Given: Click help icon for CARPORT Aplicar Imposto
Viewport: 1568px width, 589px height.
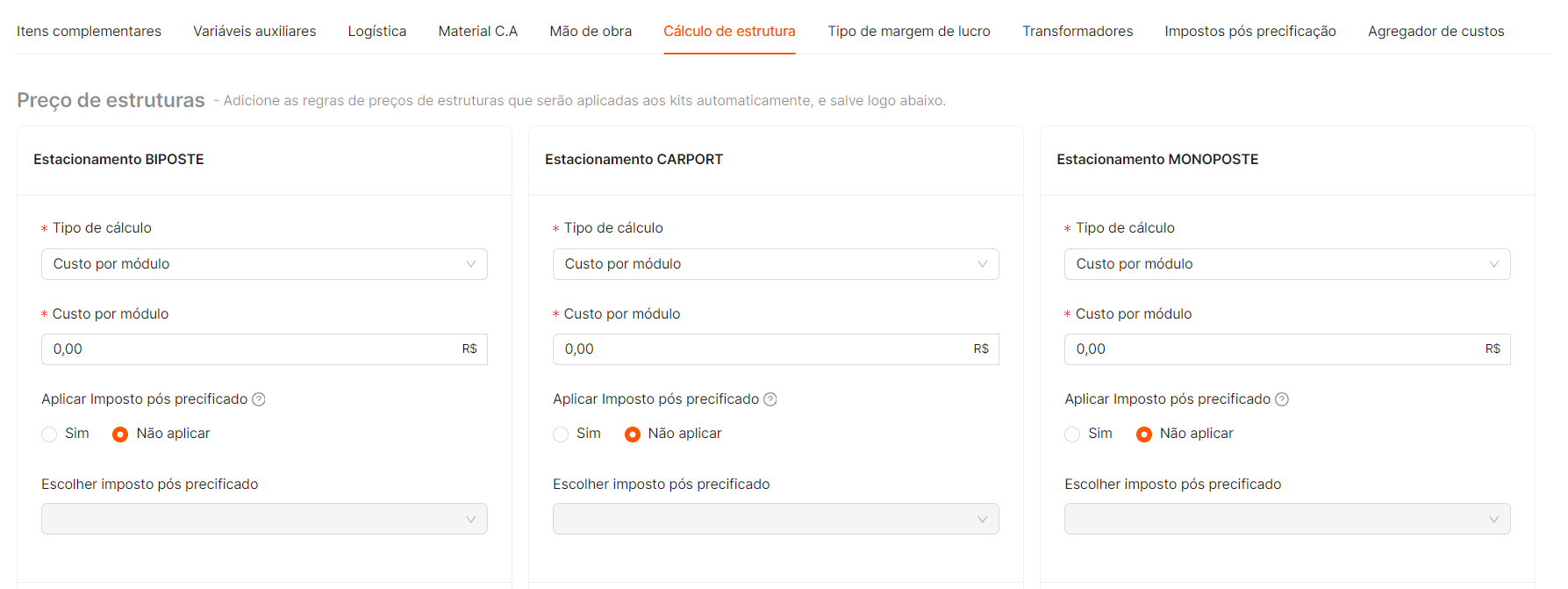Looking at the screenshot, I should [770, 399].
